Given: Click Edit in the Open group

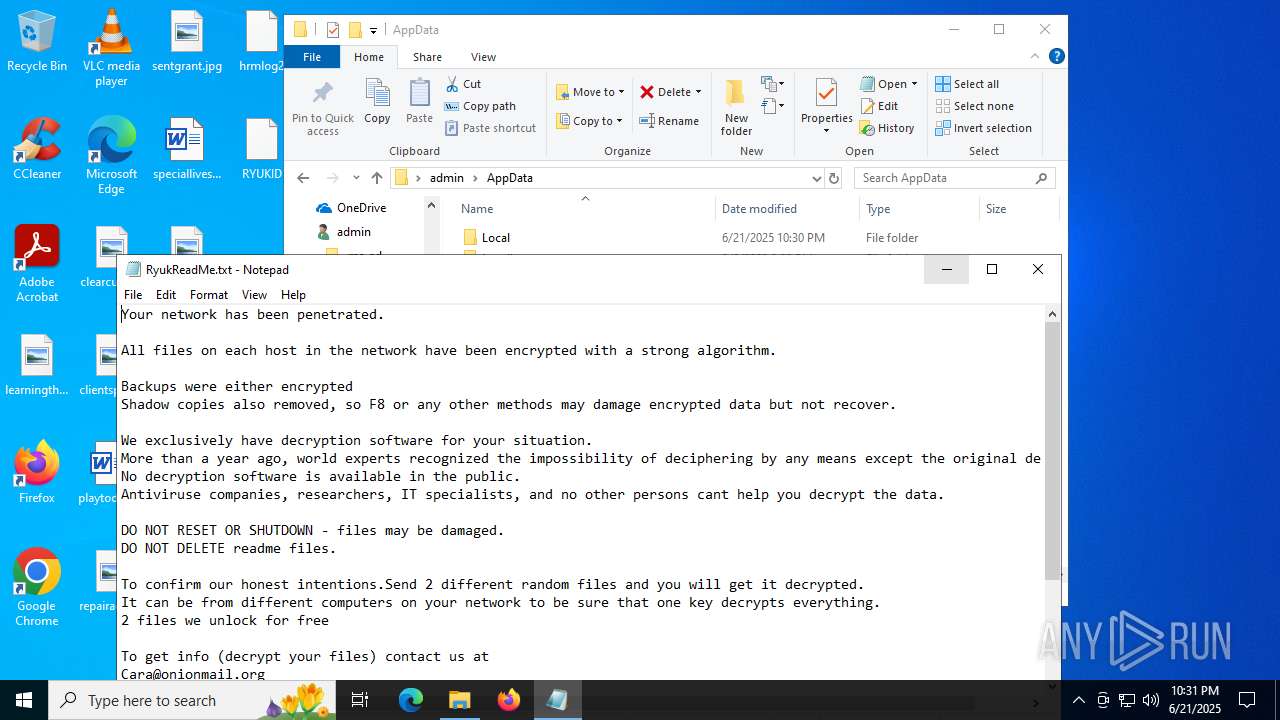Looking at the screenshot, I should click(x=879, y=106).
